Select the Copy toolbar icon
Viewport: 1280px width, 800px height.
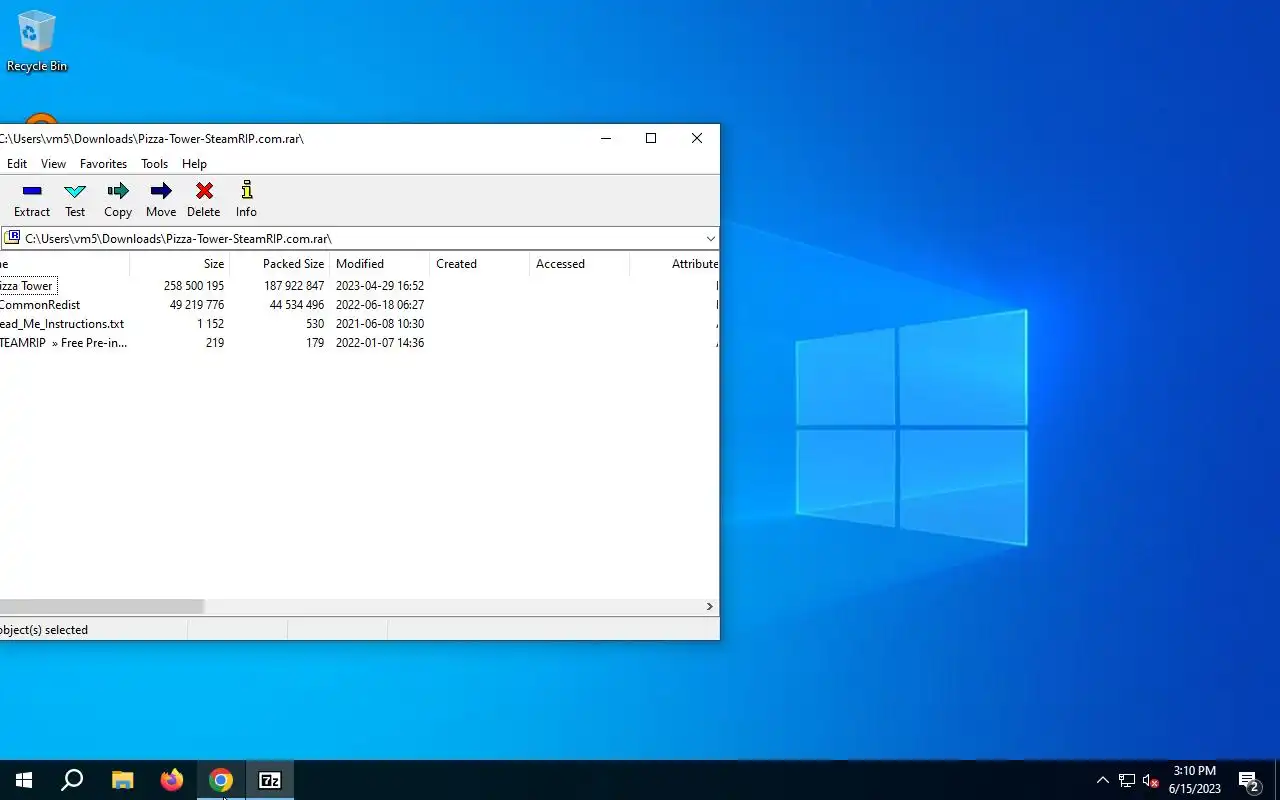(x=118, y=200)
